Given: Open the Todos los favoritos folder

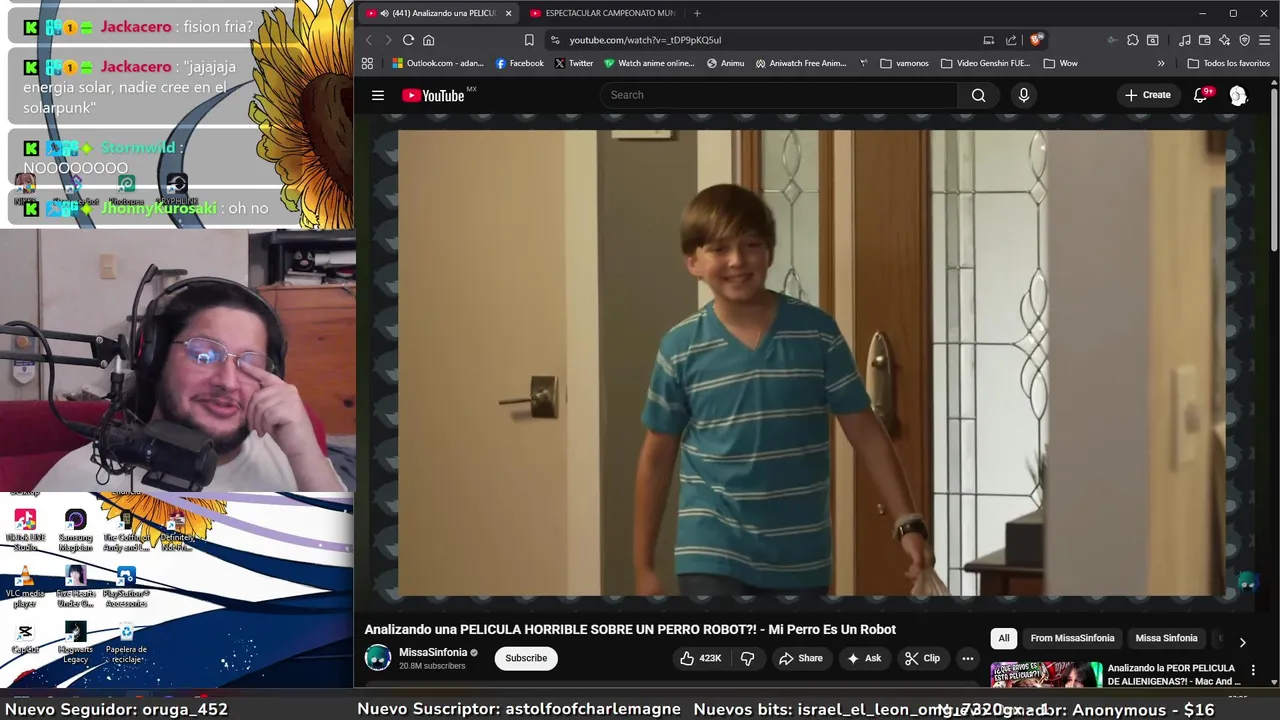Looking at the screenshot, I should (x=1228, y=63).
